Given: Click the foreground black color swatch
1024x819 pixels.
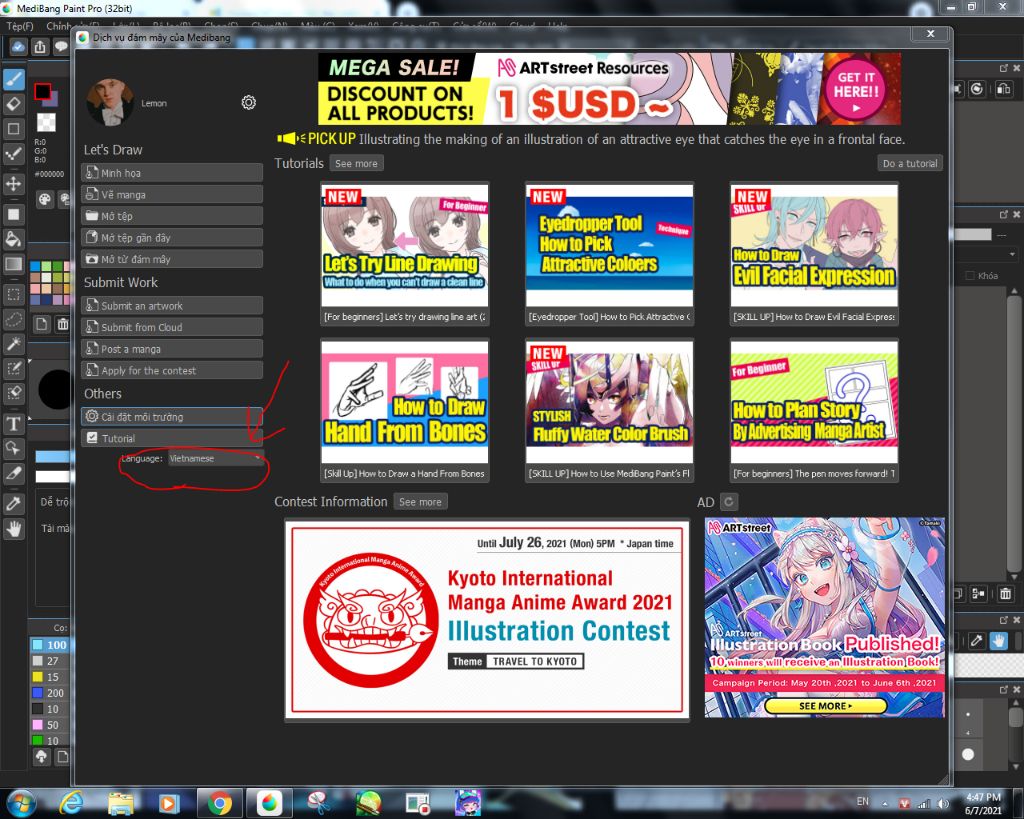Looking at the screenshot, I should 42,91.
